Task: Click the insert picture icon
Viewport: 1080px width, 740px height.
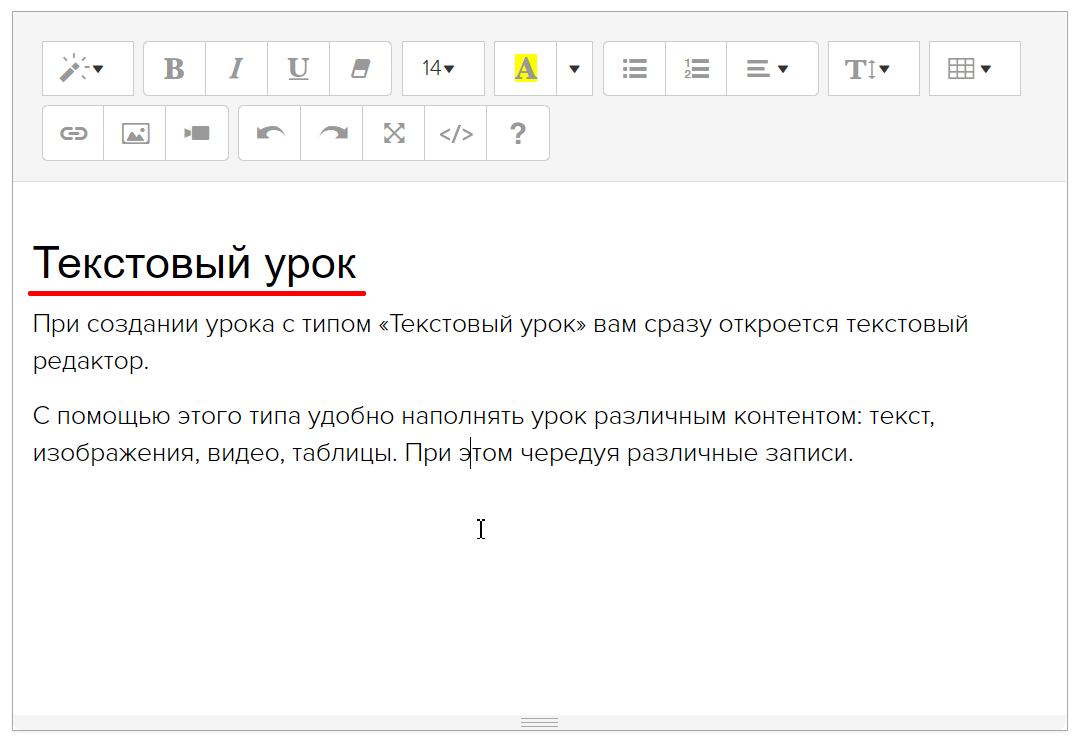Action: [x=135, y=133]
